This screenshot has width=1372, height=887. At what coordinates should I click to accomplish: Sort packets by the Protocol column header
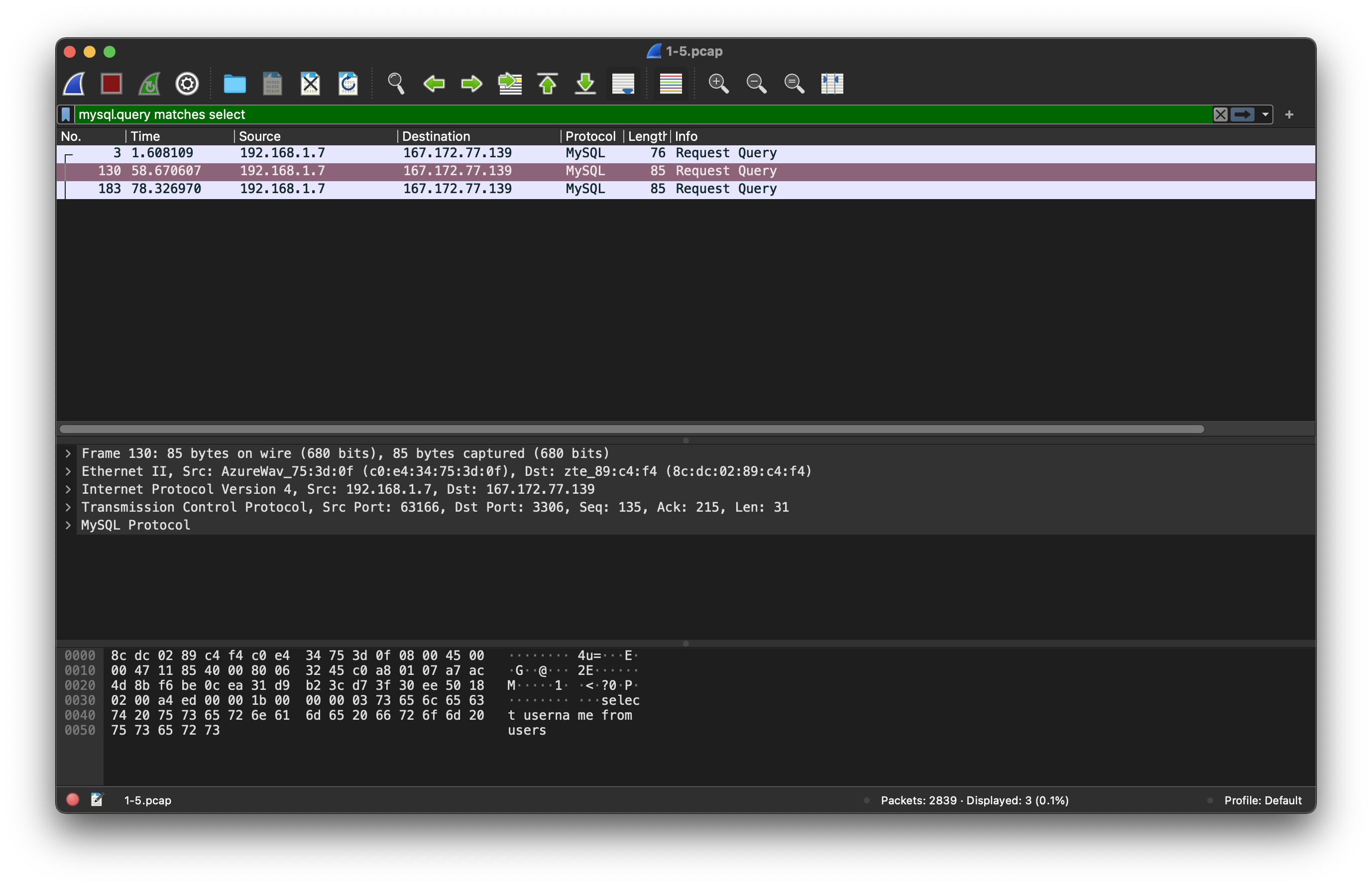coord(590,136)
